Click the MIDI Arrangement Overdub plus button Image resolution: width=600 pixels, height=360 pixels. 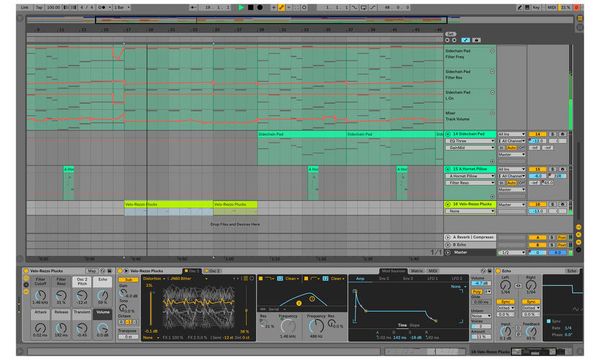274,7
